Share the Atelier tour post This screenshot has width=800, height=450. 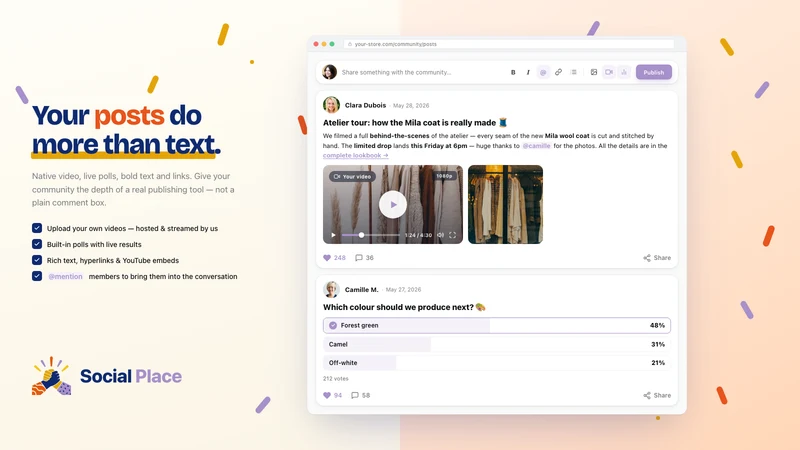[x=657, y=258]
